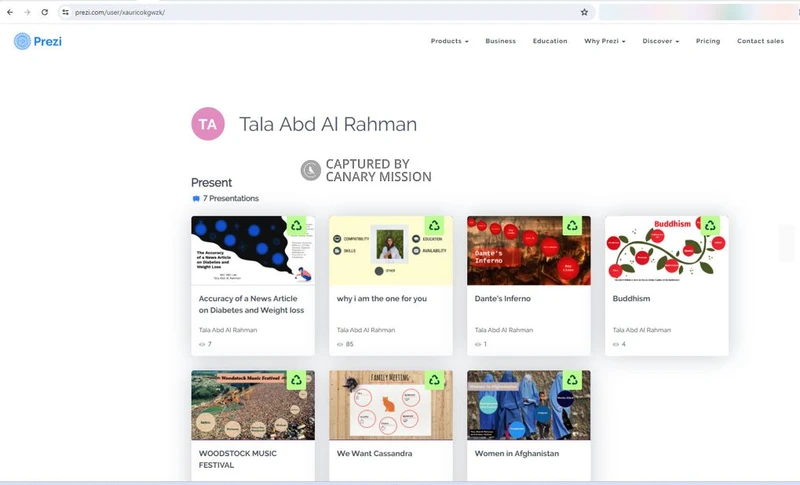Click the '7 Presentations' text

point(231,198)
